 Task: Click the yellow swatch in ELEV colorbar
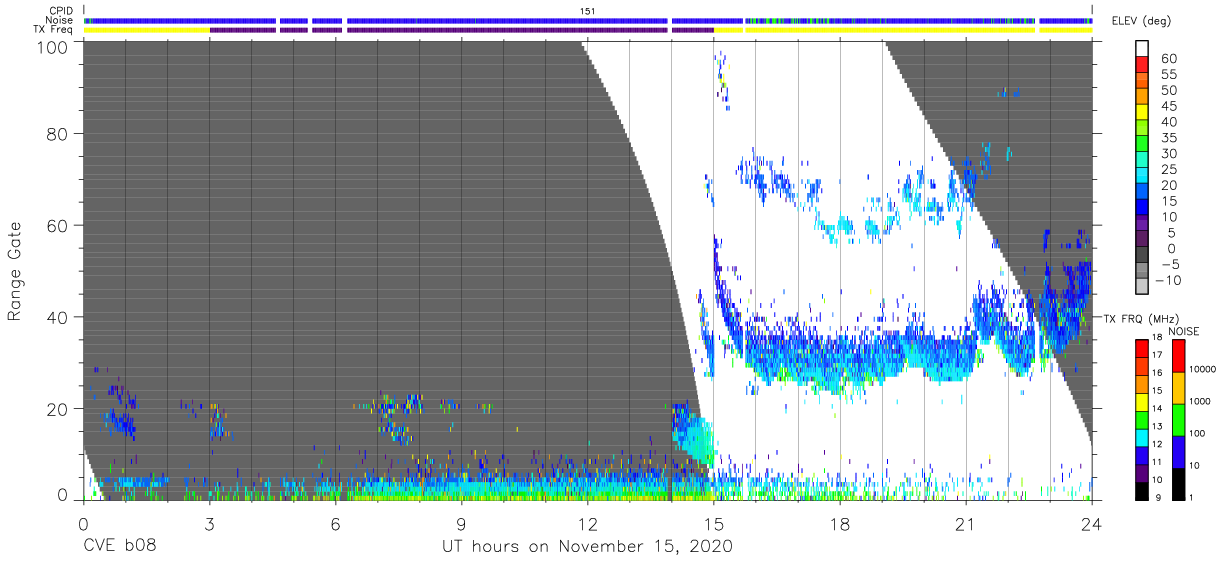[x=1143, y=114]
